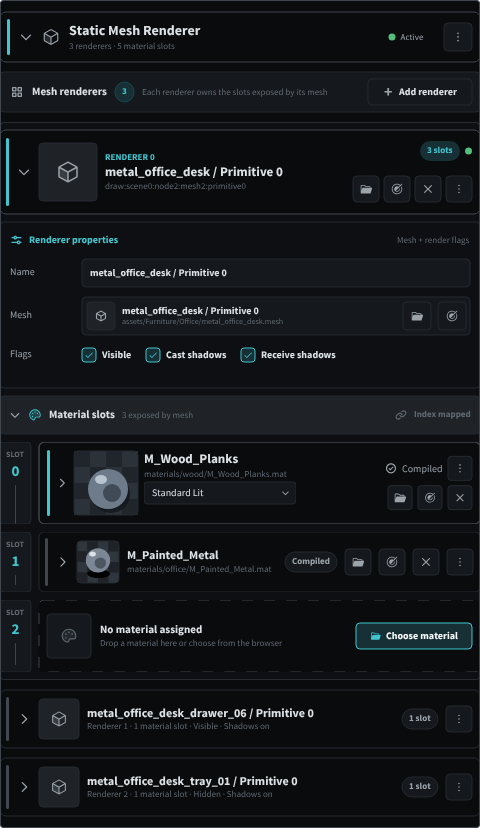
Task: Locate Renderer 0 asset with target icon
Action: pos(397,189)
